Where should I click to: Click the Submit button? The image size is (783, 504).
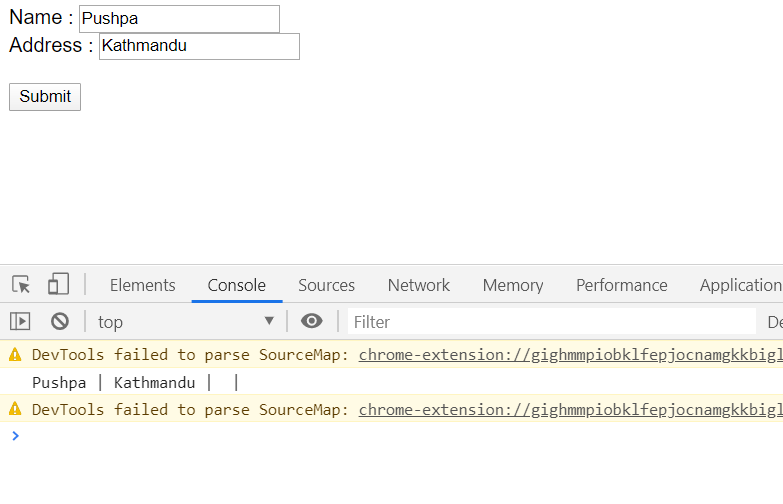click(45, 96)
